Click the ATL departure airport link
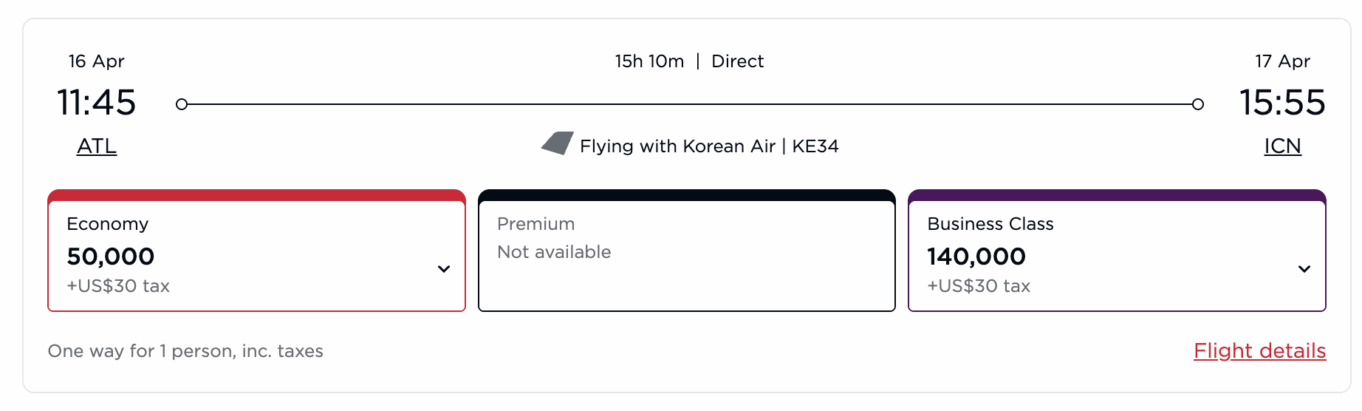The image size is (1362, 411). point(97,147)
